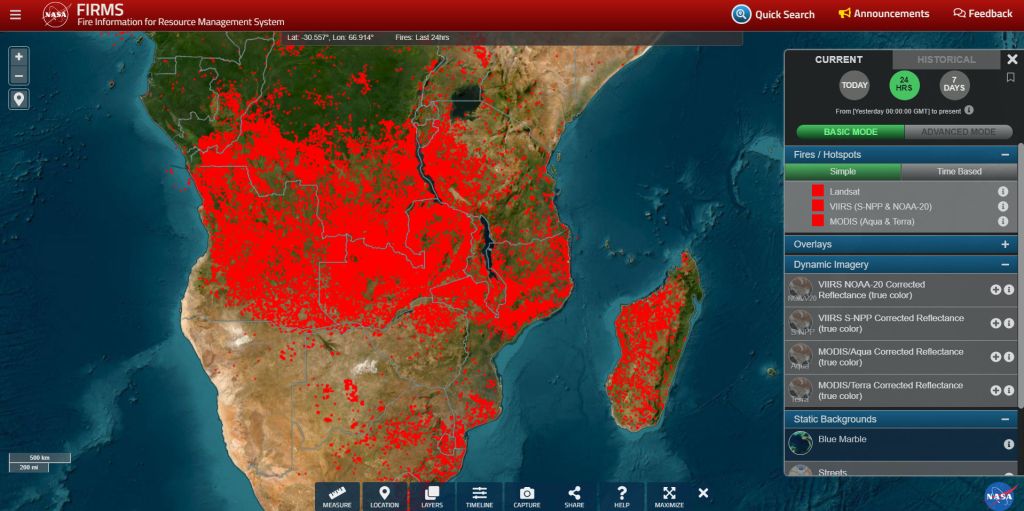
Task: Collapse the Dynamic Imagery section
Action: 1004,265
